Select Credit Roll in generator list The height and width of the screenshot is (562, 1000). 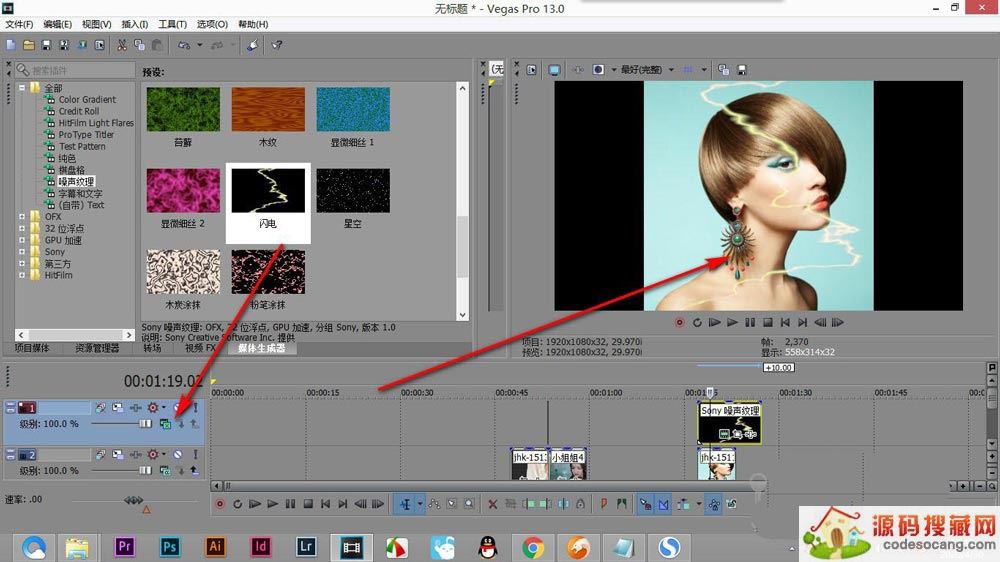pos(78,111)
